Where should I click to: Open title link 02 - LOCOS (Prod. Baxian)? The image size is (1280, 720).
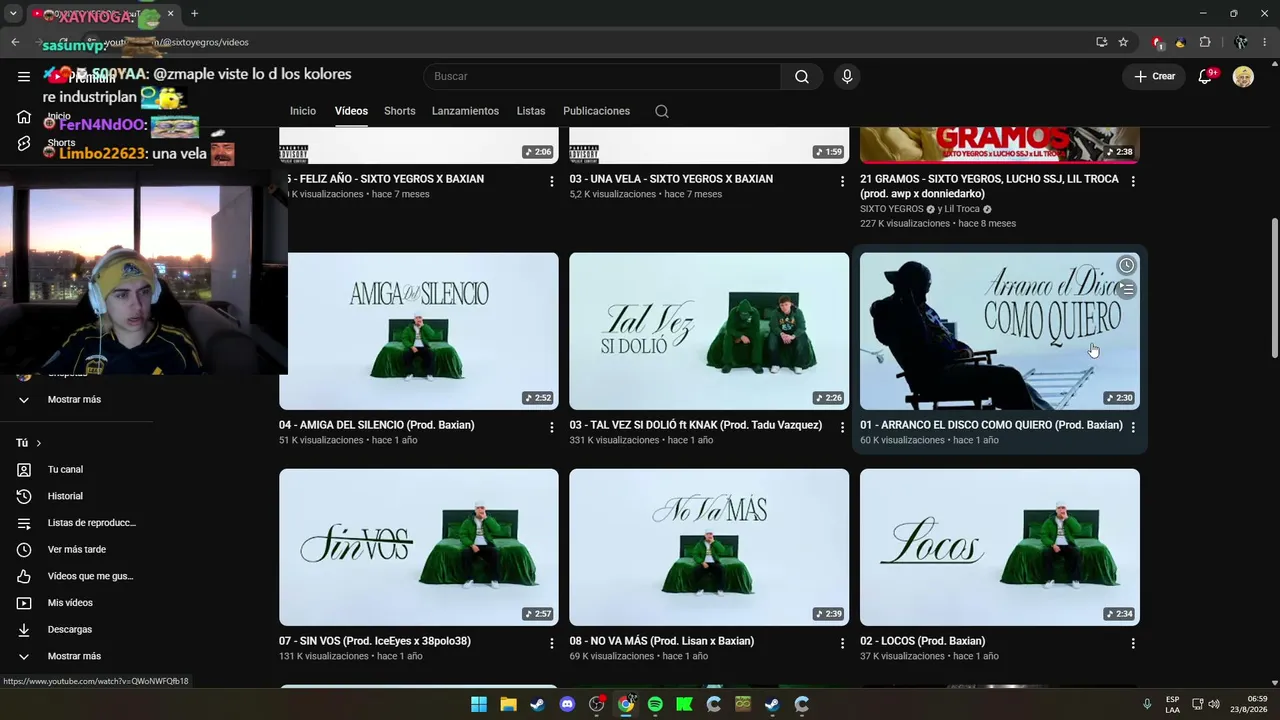coord(922,641)
